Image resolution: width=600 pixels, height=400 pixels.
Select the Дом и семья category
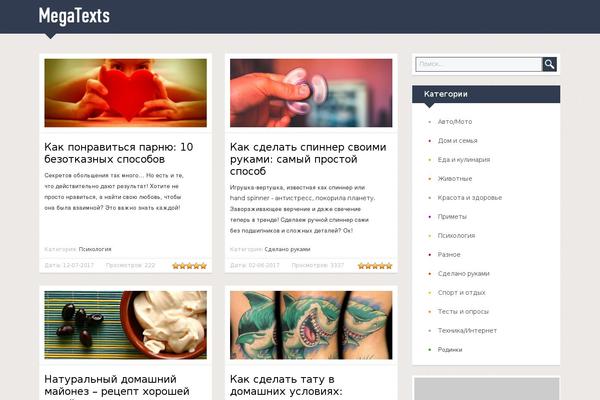tap(457, 140)
